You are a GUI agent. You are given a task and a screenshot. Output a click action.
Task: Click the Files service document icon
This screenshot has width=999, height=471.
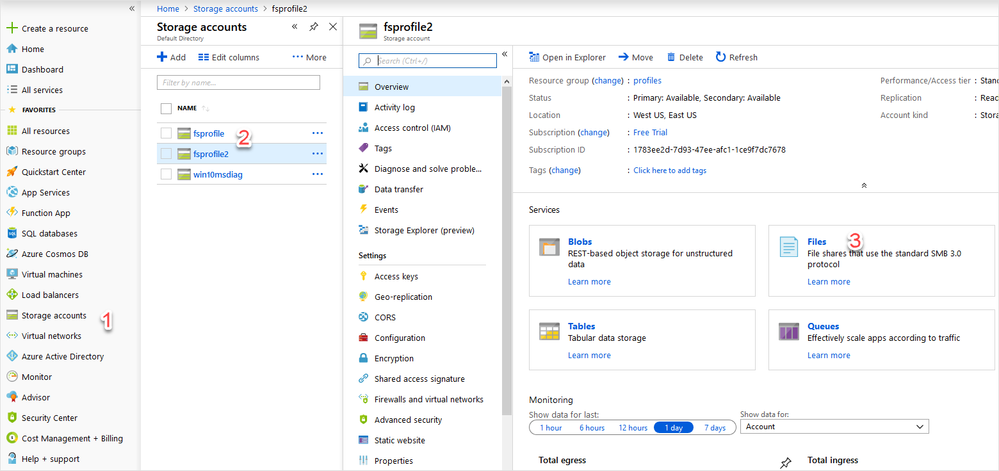(x=789, y=247)
